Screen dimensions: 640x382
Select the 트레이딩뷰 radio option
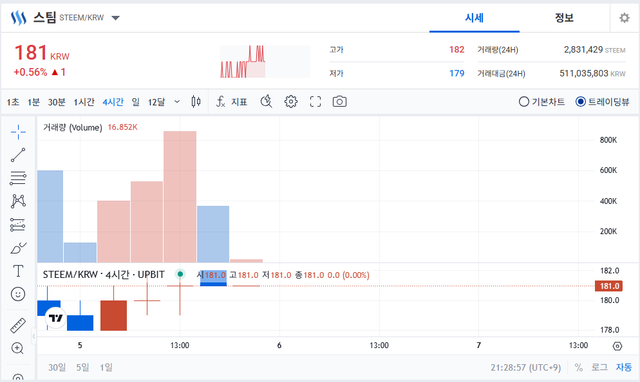pyautogui.click(x=602, y=102)
